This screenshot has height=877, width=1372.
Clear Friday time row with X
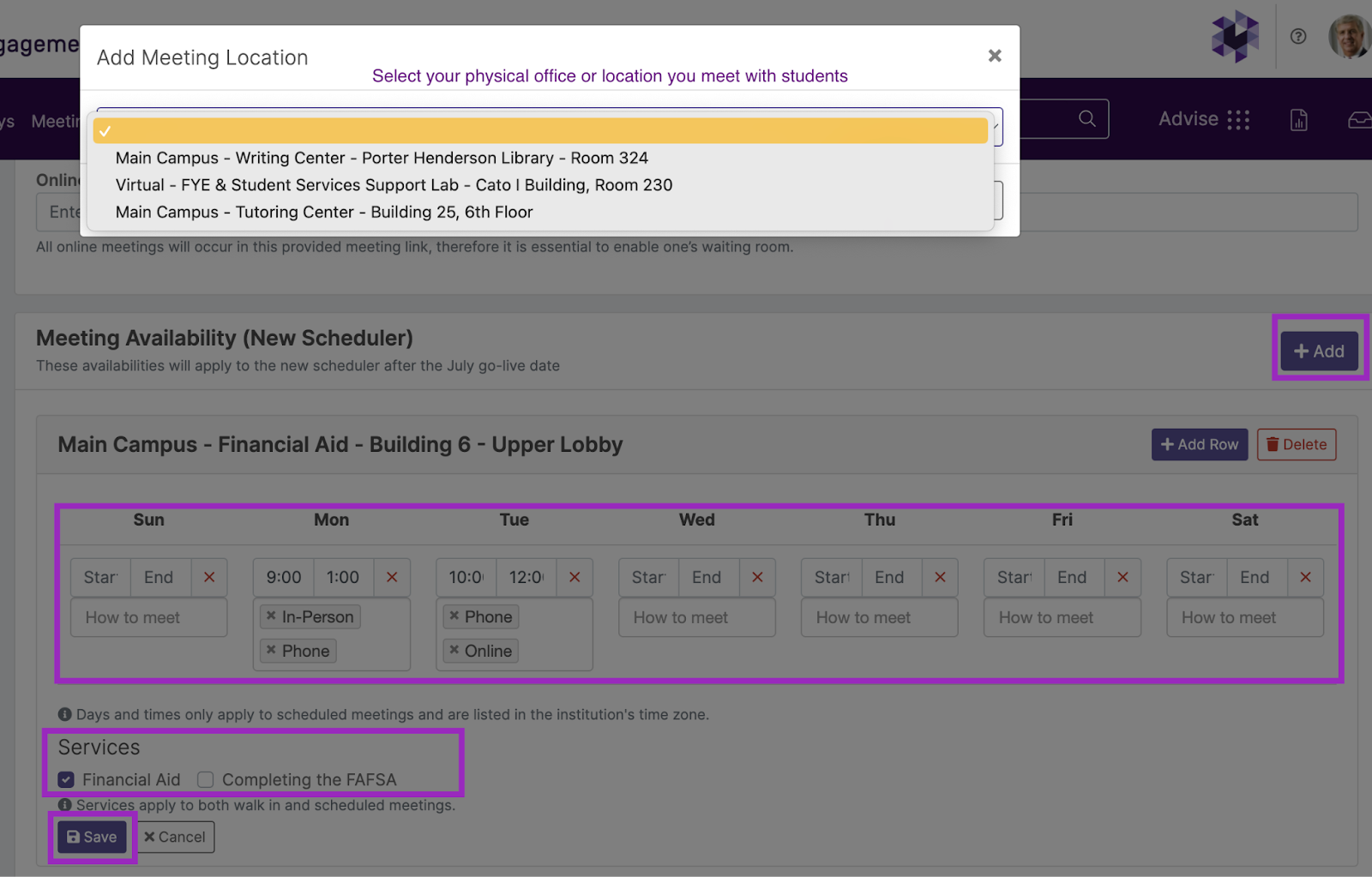(x=1122, y=577)
